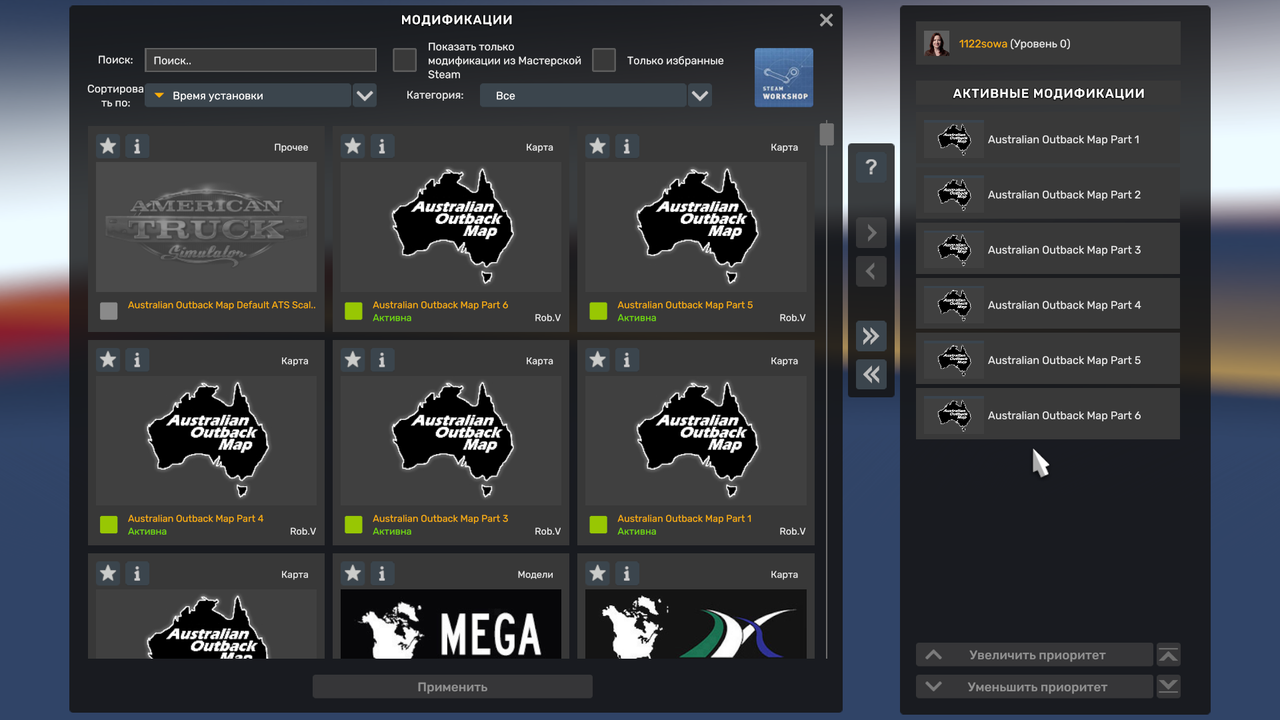Enable Только избранные favorites-only checkbox

(x=603, y=60)
